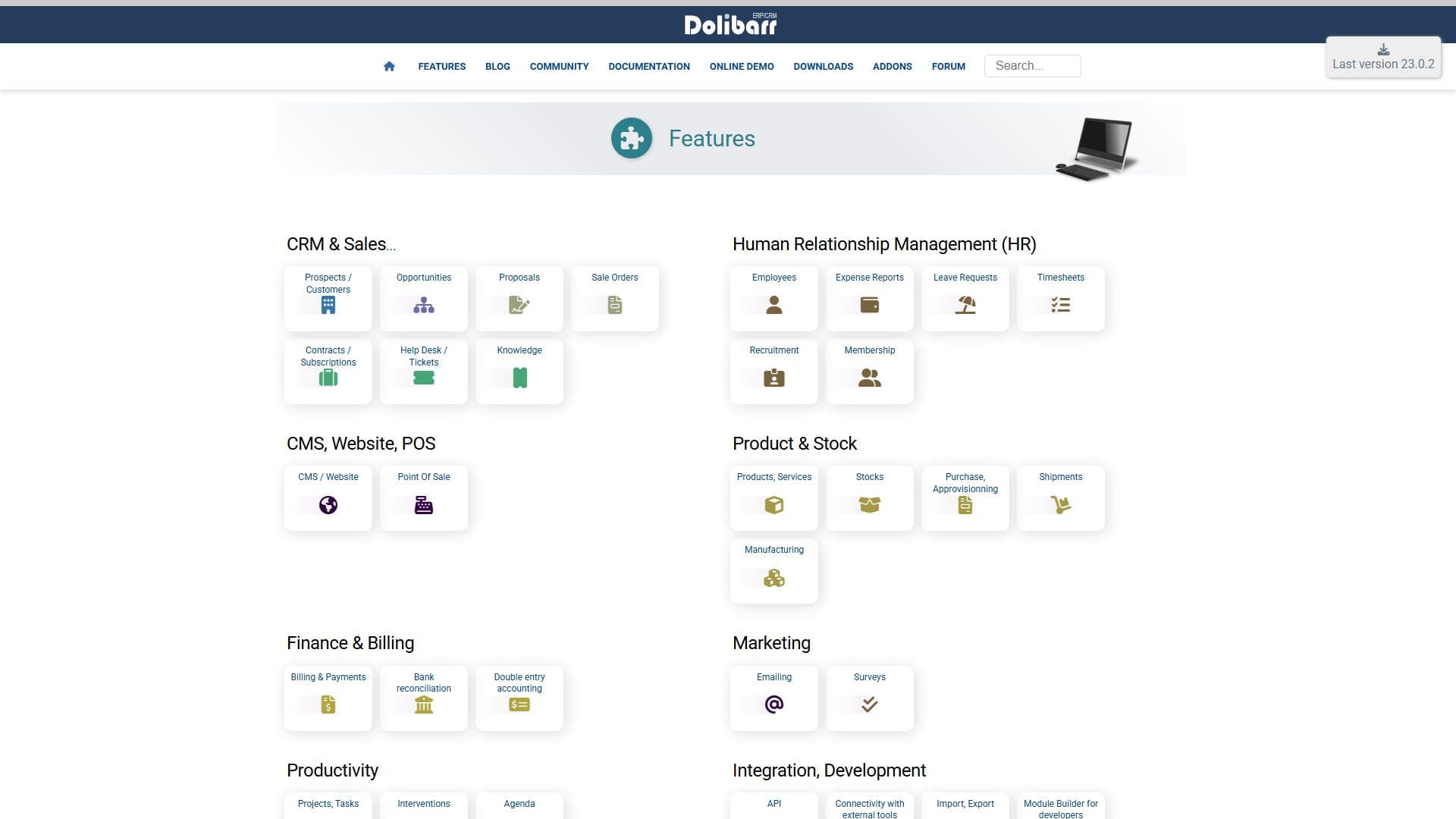The height and width of the screenshot is (819, 1456).
Task: Open the Point Of Sale cash register icon
Action: 424,505
